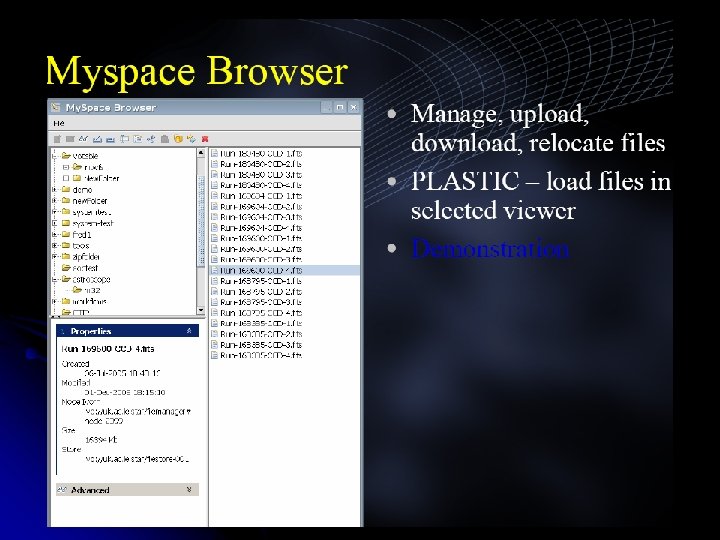Select the demo folder in tree

[x=82, y=189]
